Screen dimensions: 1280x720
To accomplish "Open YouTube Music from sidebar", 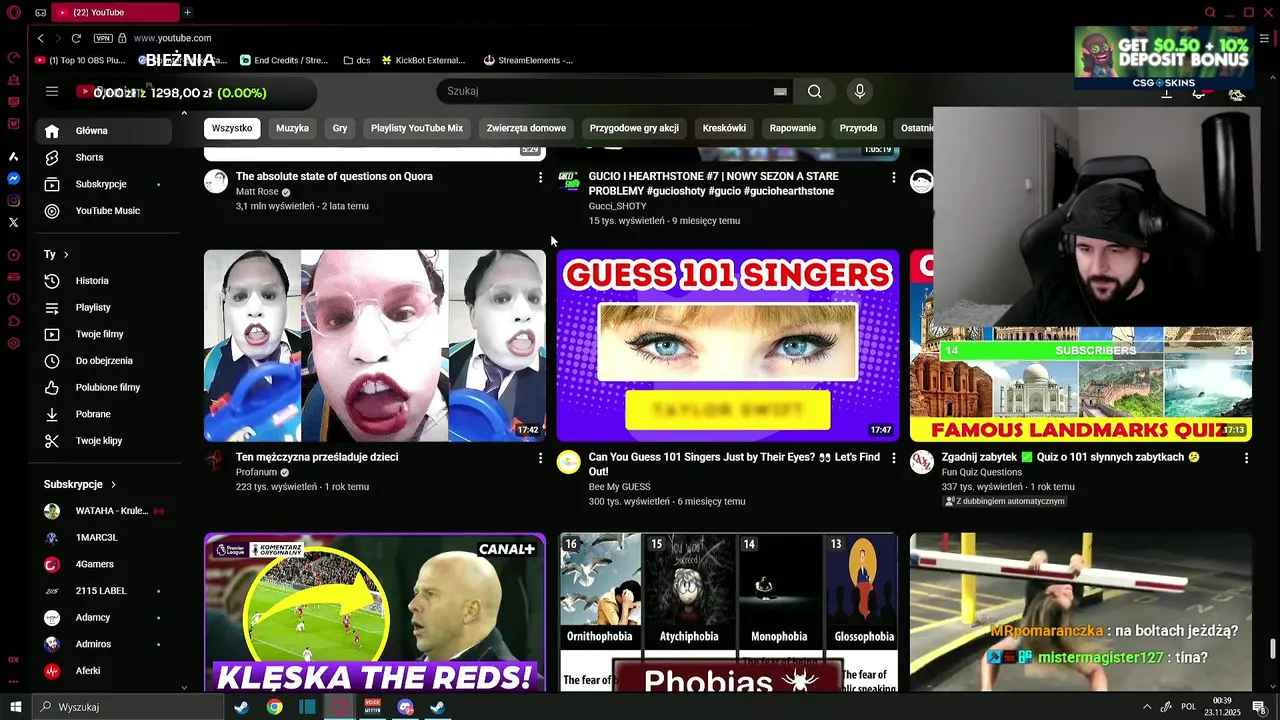I will coord(104,211).
